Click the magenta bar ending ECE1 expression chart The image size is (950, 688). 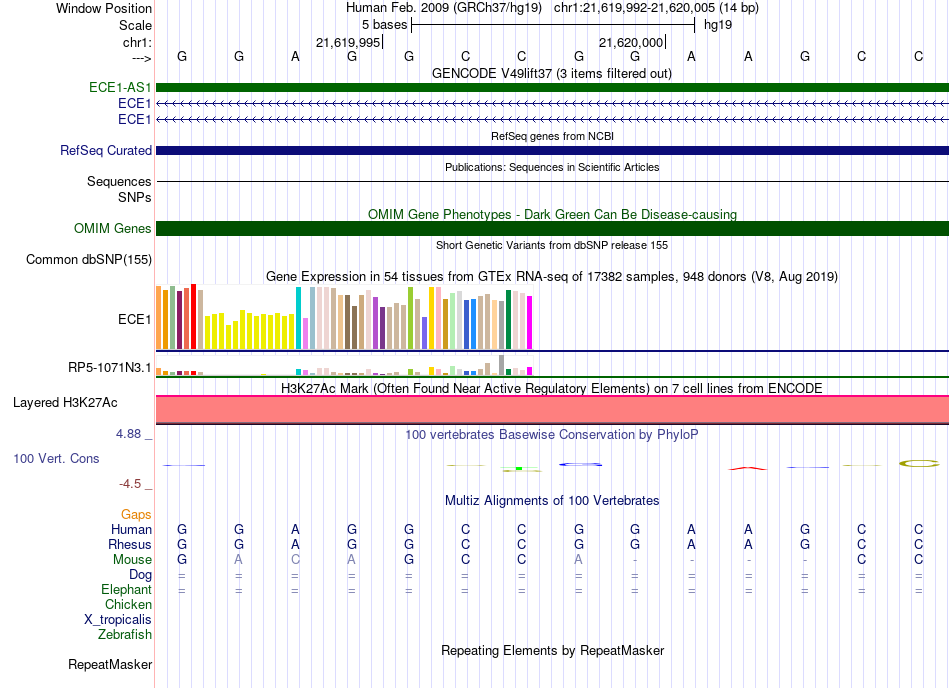click(x=530, y=322)
